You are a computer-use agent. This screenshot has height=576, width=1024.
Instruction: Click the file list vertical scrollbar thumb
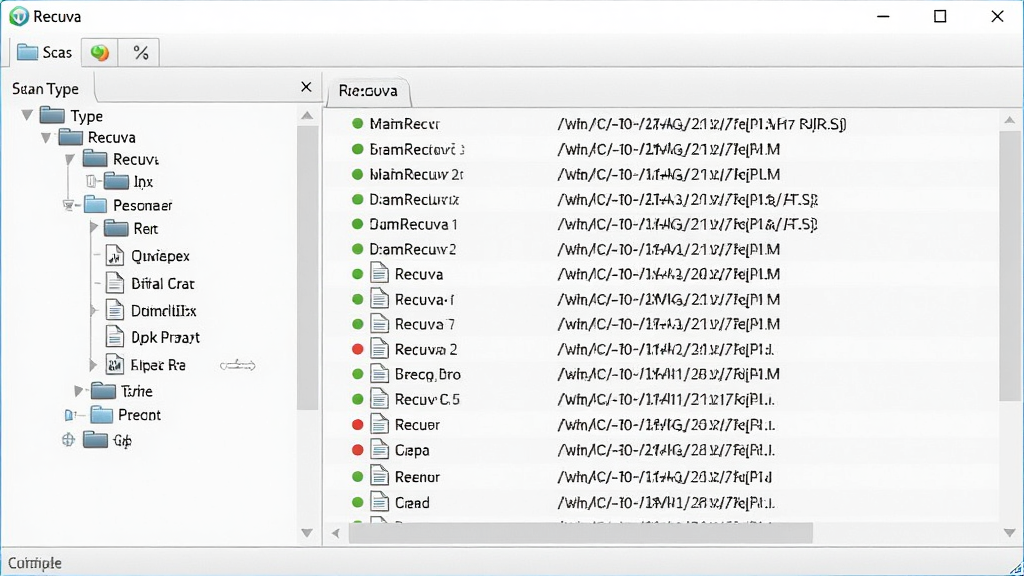coord(1009,264)
